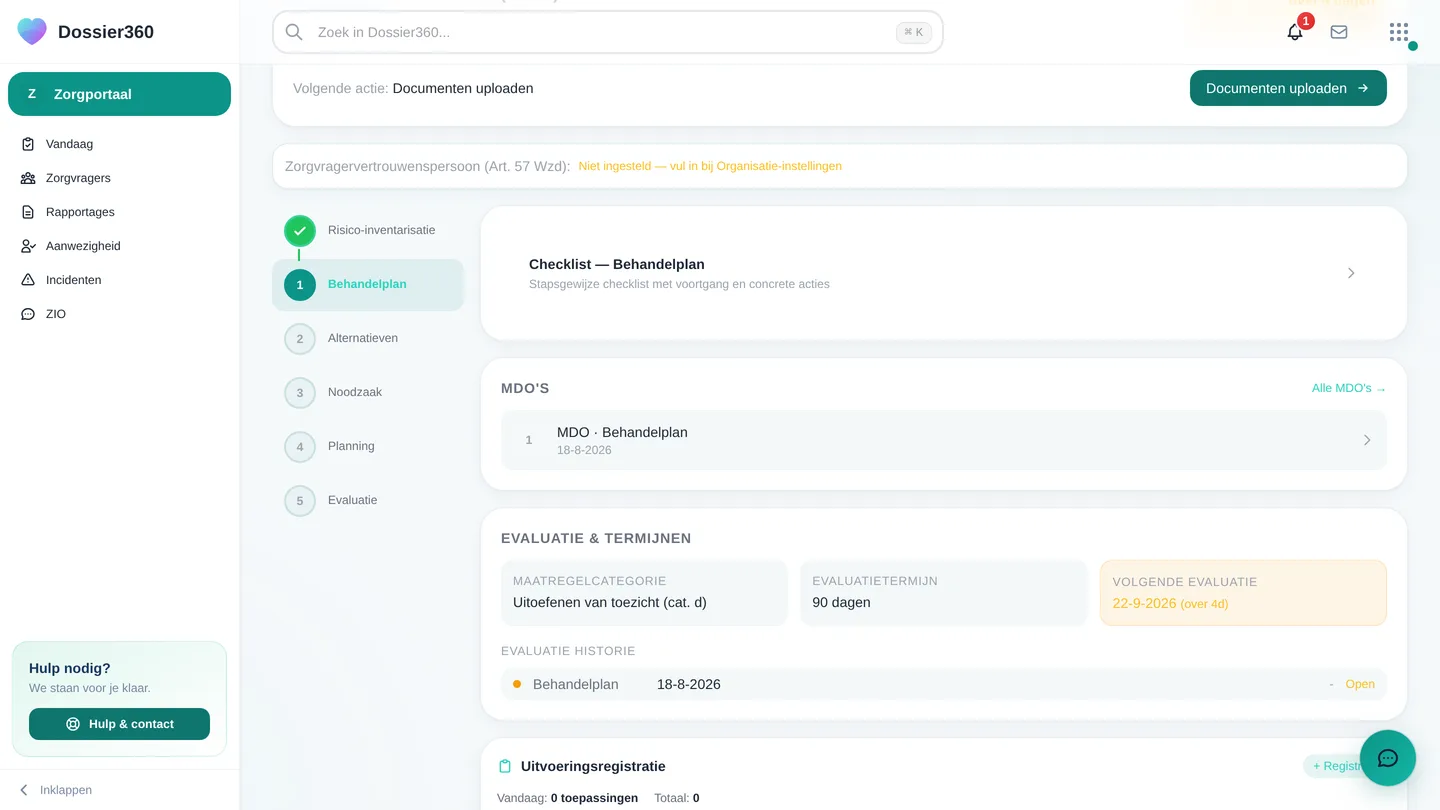Click the ZIO chat icon
The image size is (1440, 810).
click(x=28, y=314)
